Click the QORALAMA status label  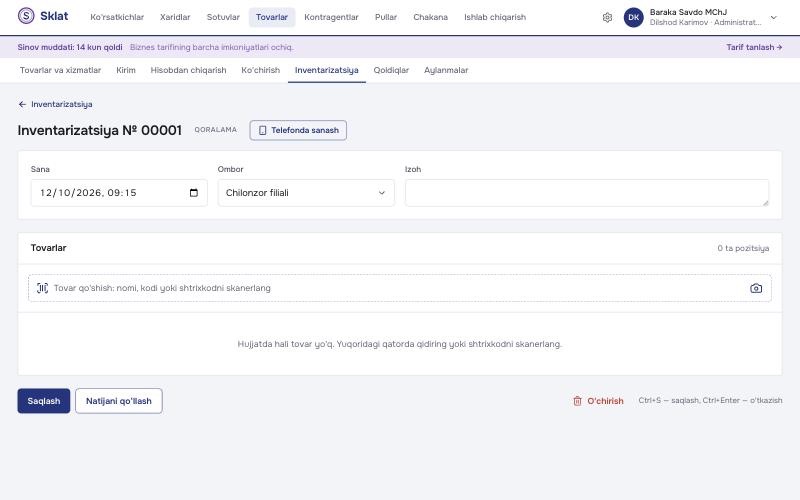pyautogui.click(x=215, y=130)
